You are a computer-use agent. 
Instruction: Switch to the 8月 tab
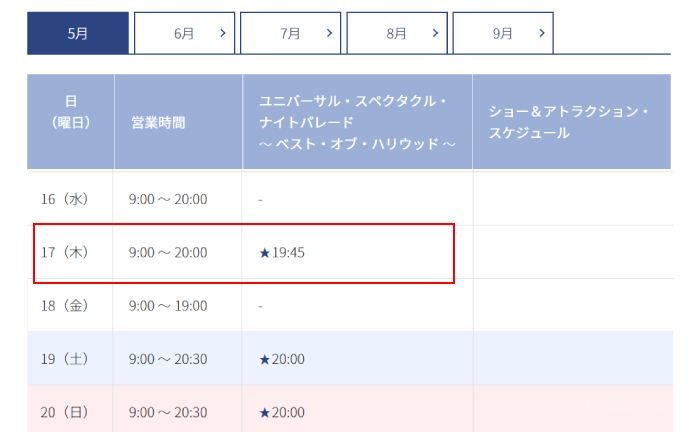tap(396, 33)
